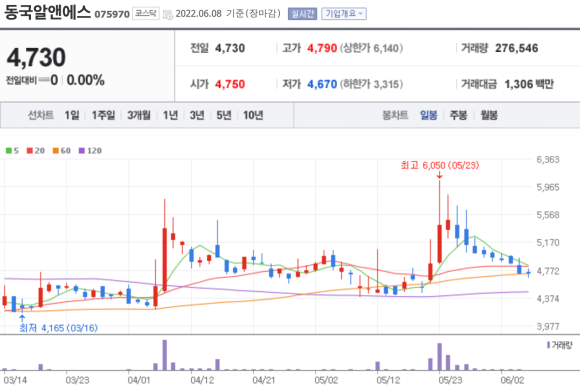
Task: Open the 기업개요 dropdown
Action: (x=344, y=14)
